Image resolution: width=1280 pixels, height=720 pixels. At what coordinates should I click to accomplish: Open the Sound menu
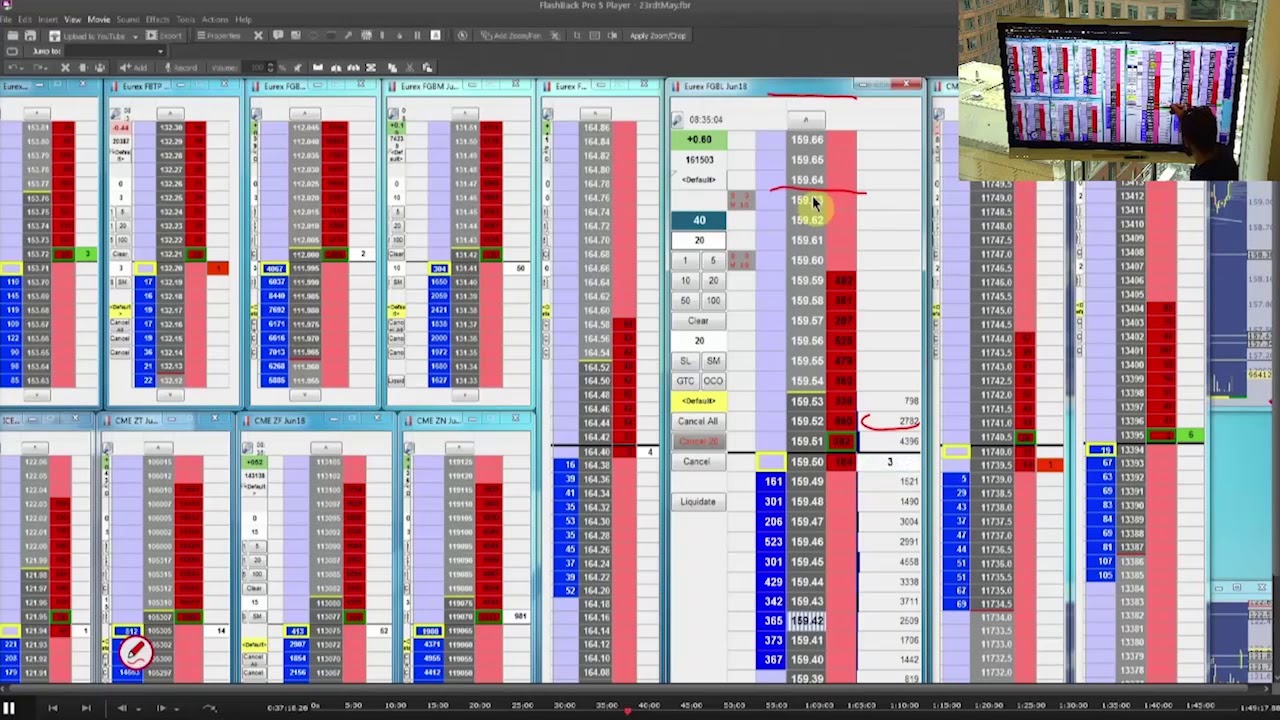(x=128, y=19)
